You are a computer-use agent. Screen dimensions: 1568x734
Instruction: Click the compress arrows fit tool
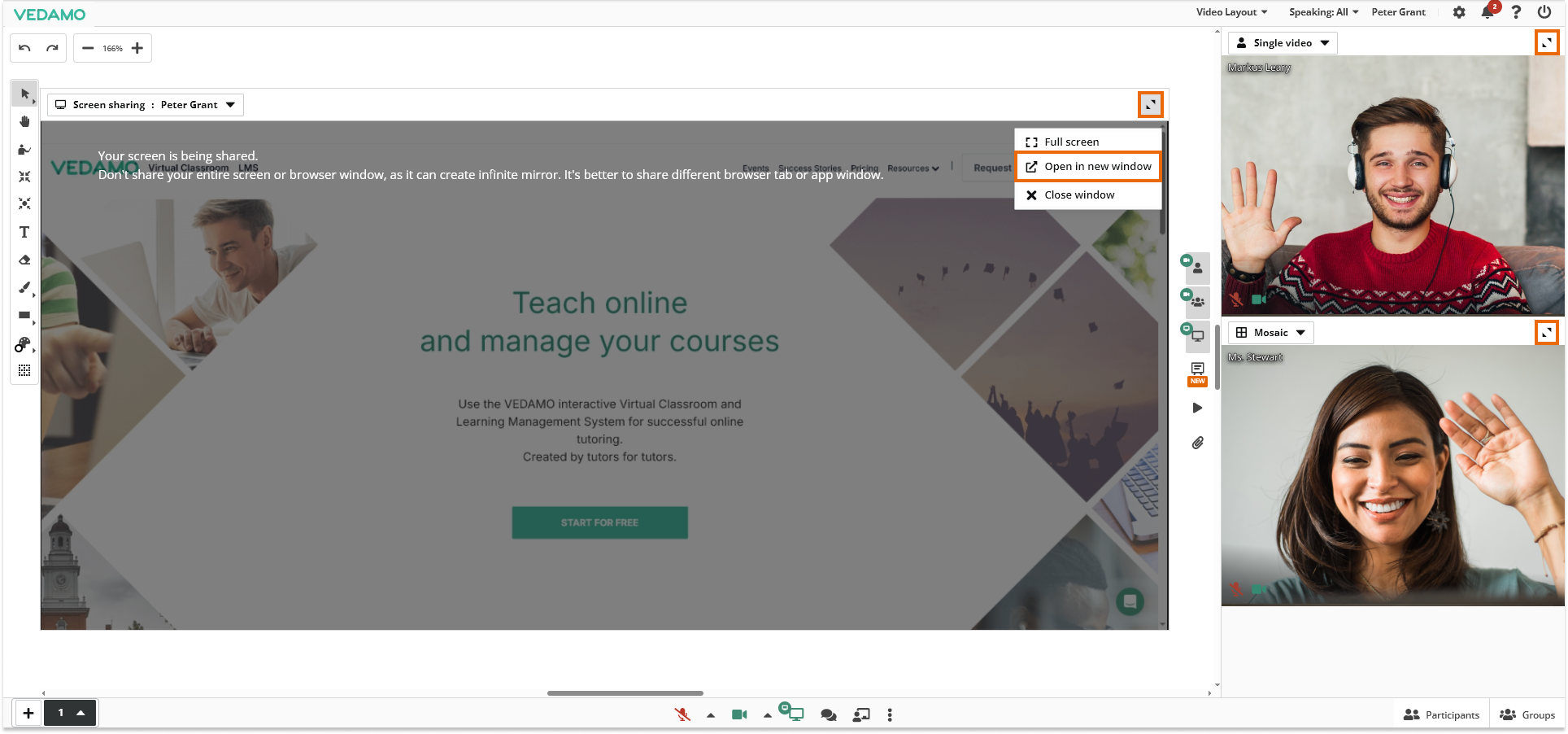(24, 177)
